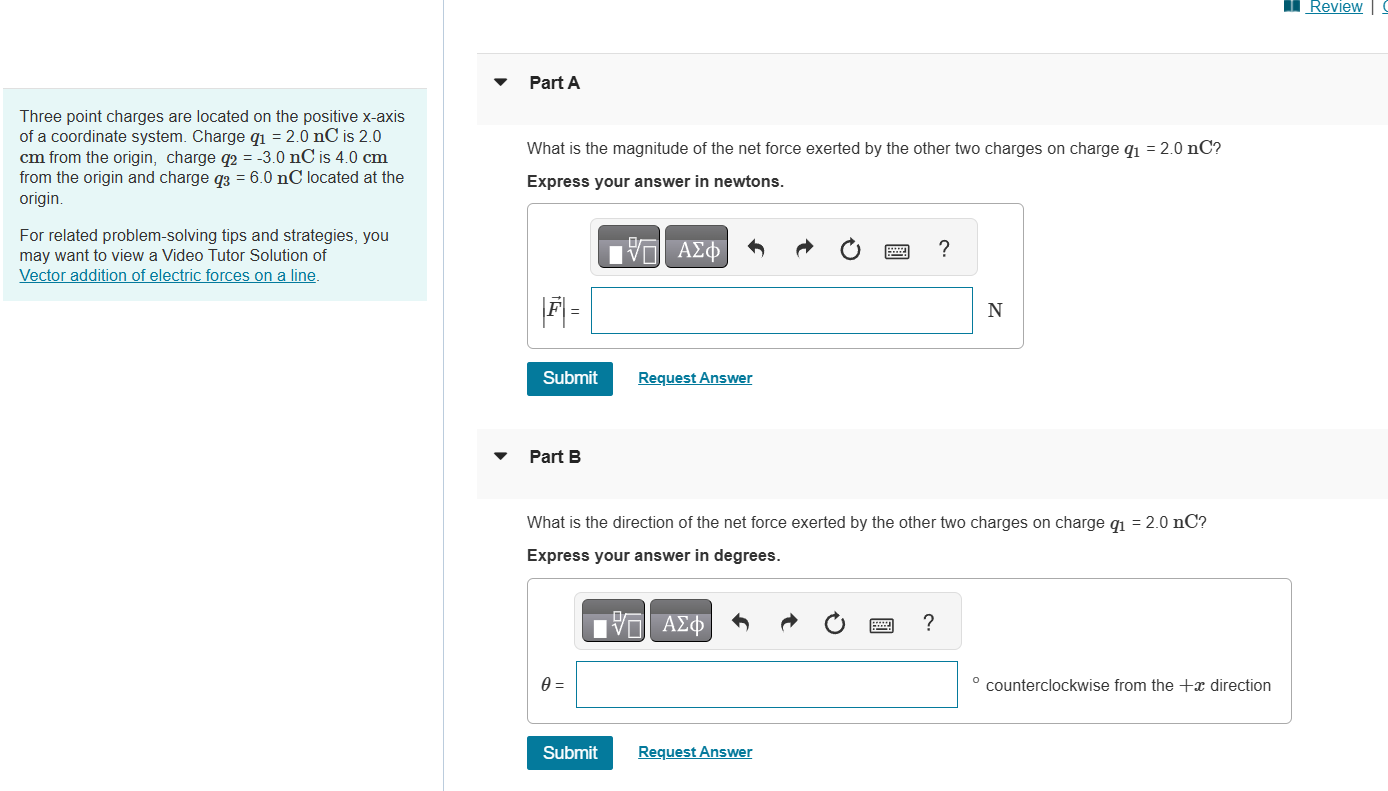This screenshot has width=1388, height=791.
Task: Submit the Part A answer
Action: point(570,378)
